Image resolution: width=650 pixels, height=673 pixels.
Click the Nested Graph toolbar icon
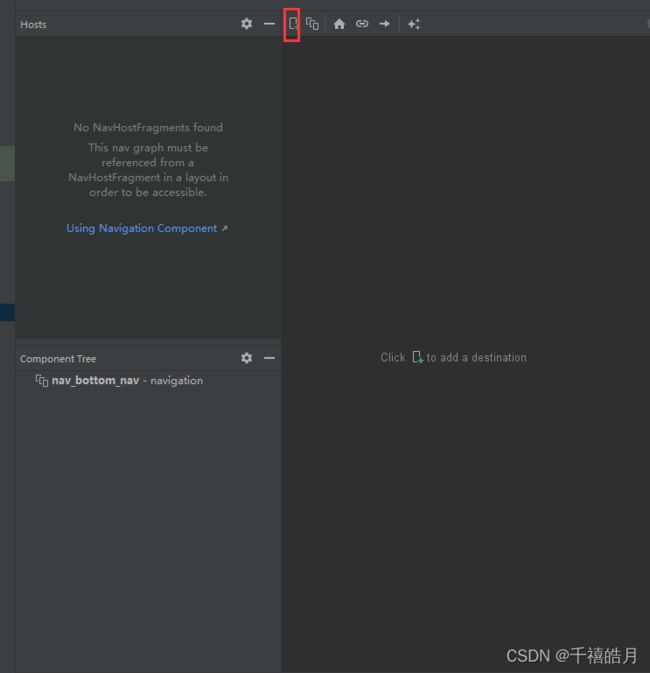(313, 24)
